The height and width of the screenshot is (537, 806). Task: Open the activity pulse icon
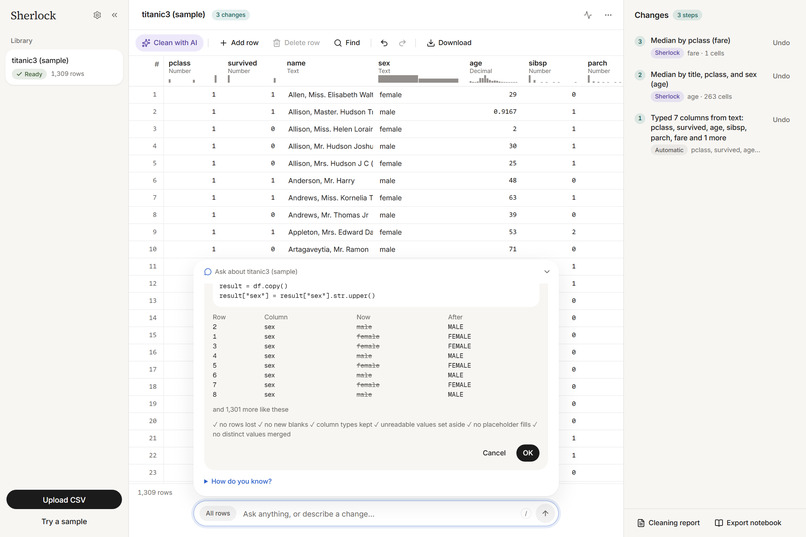(x=588, y=15)
